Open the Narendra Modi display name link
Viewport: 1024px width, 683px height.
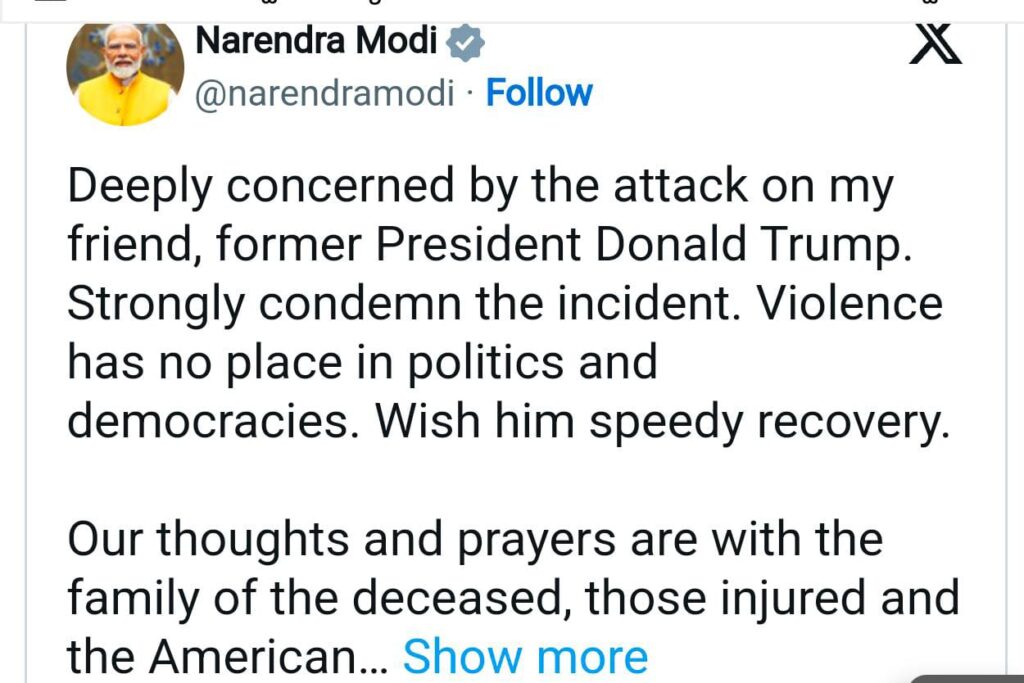click(x=316, y=42)
